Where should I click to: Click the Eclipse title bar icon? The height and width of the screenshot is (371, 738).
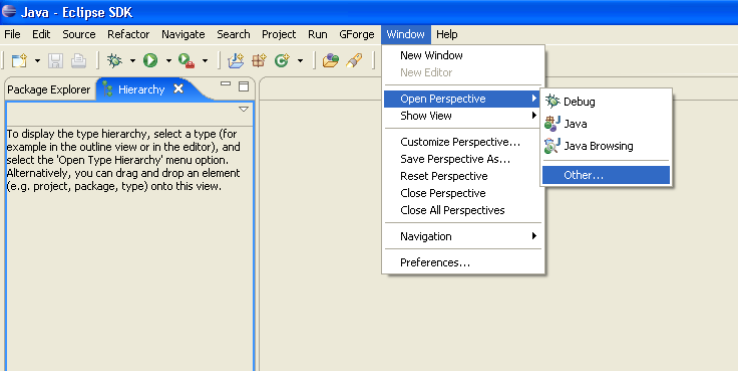click(x=8, y=11)
